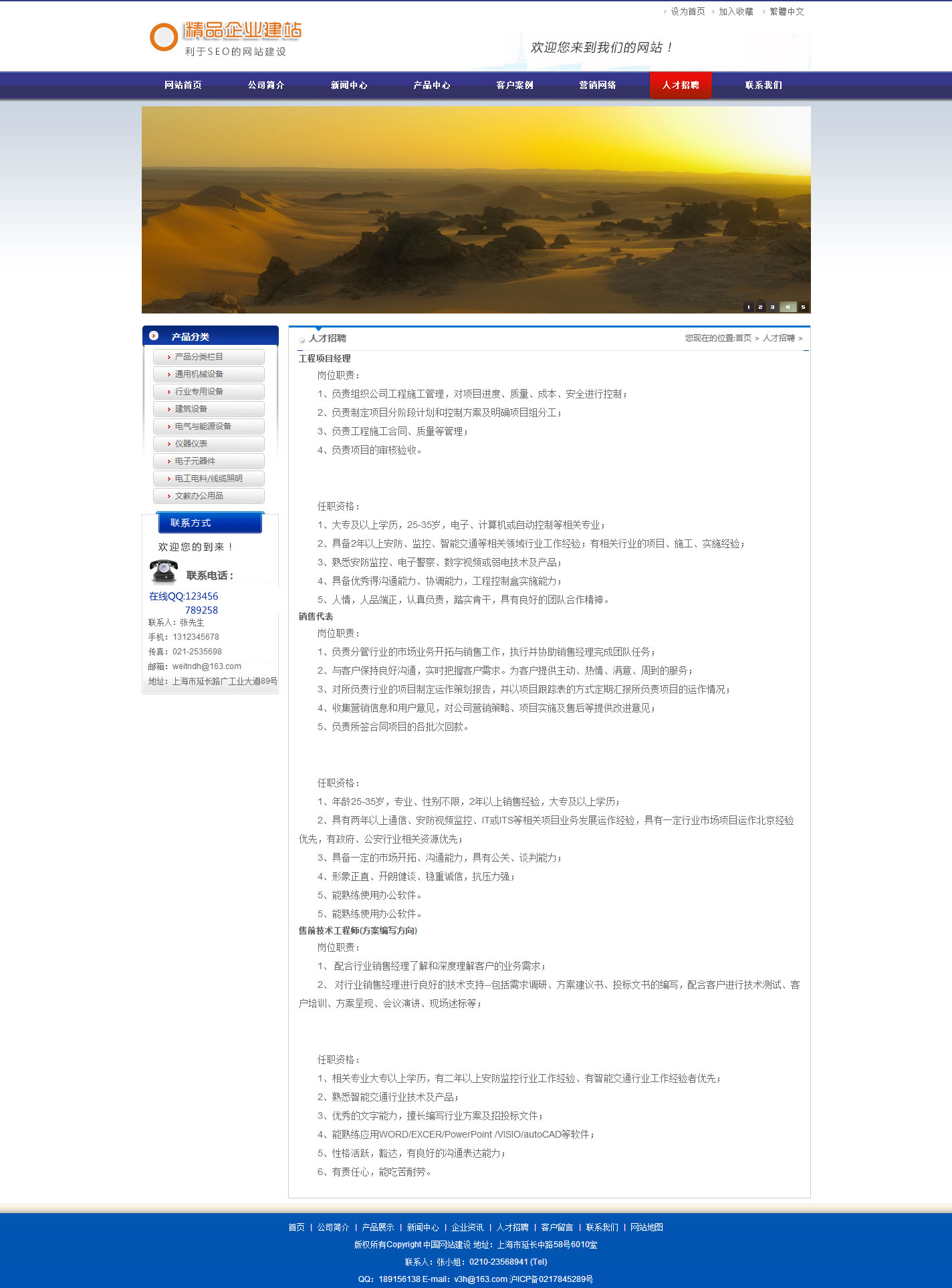Click the orange ring site logo
This screenshot has height=1288, width=952.
(x=164, y=37)
